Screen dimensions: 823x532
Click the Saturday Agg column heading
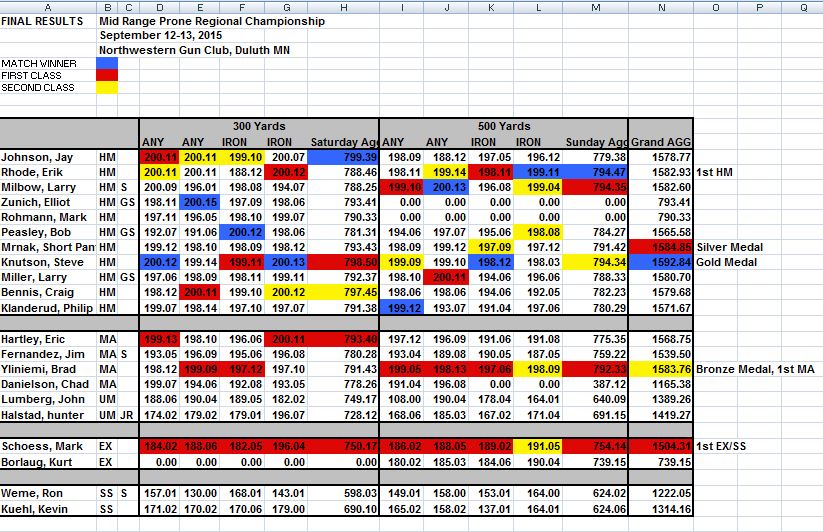pyautogui.click(x=343, y=142)
